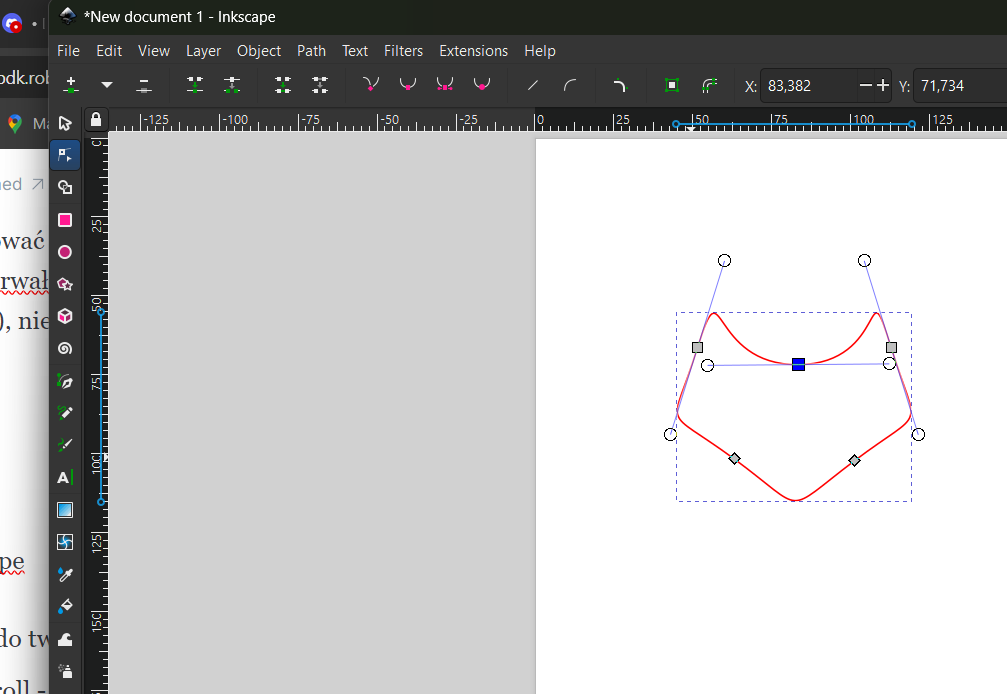Viewport: 1007px width, 694px height.
Task: Select the Gradient tool
Action: click(x=65, y=510)
